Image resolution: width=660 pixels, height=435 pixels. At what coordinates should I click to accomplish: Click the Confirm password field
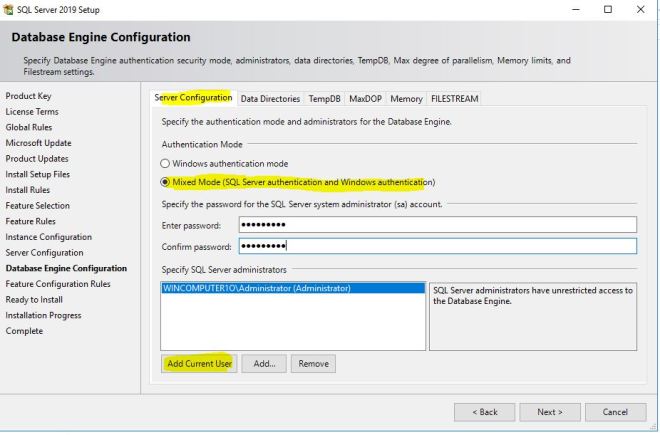[436, 246]
